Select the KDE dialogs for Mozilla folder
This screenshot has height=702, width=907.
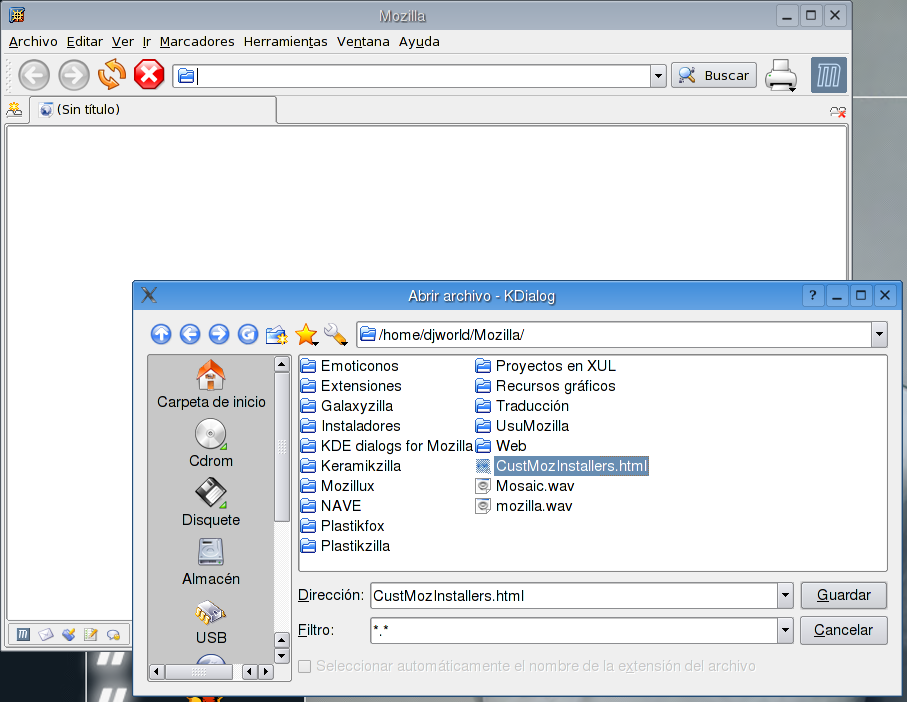click(387, 446)
